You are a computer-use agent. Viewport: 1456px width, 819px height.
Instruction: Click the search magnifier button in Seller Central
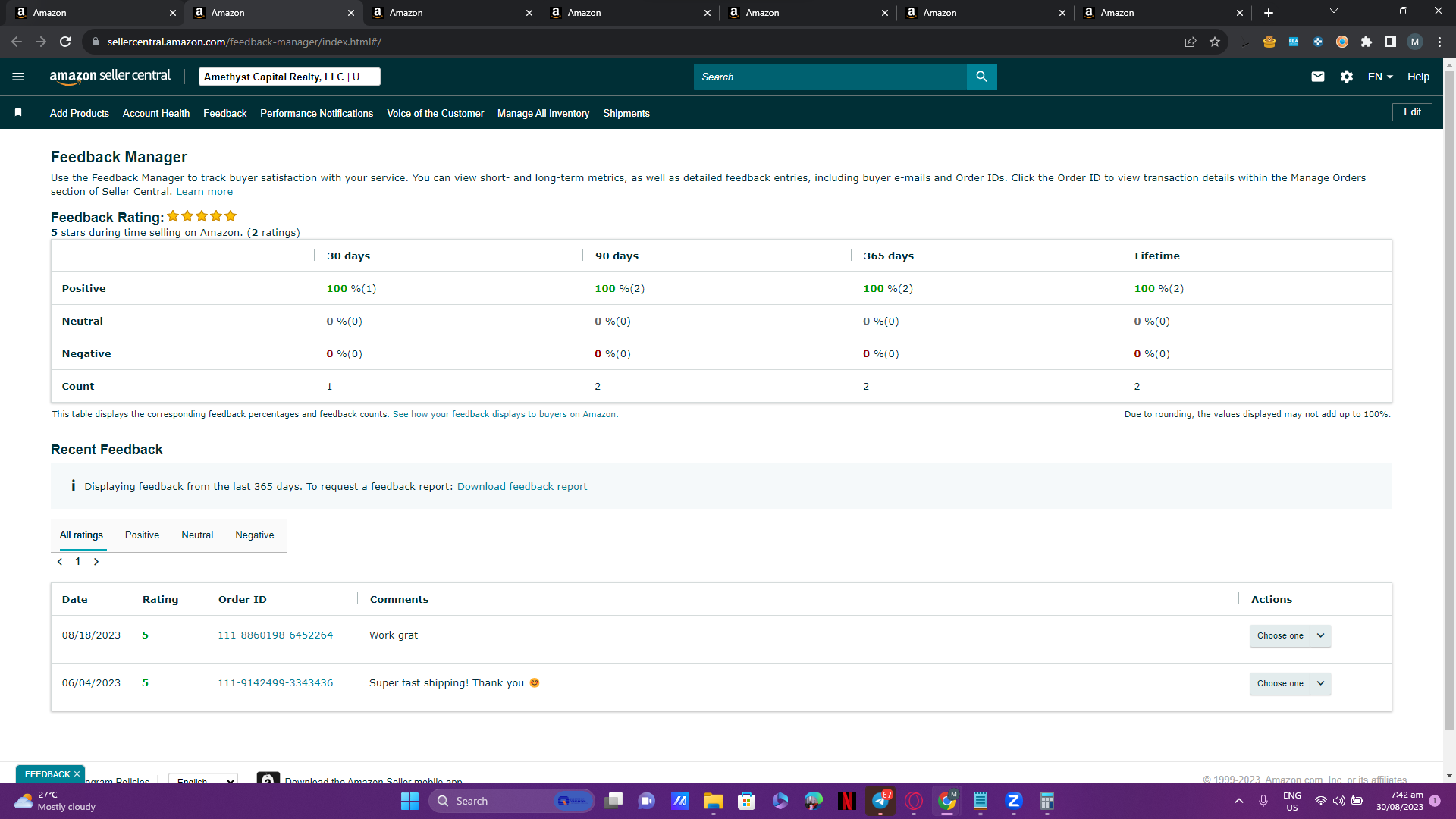981,77
